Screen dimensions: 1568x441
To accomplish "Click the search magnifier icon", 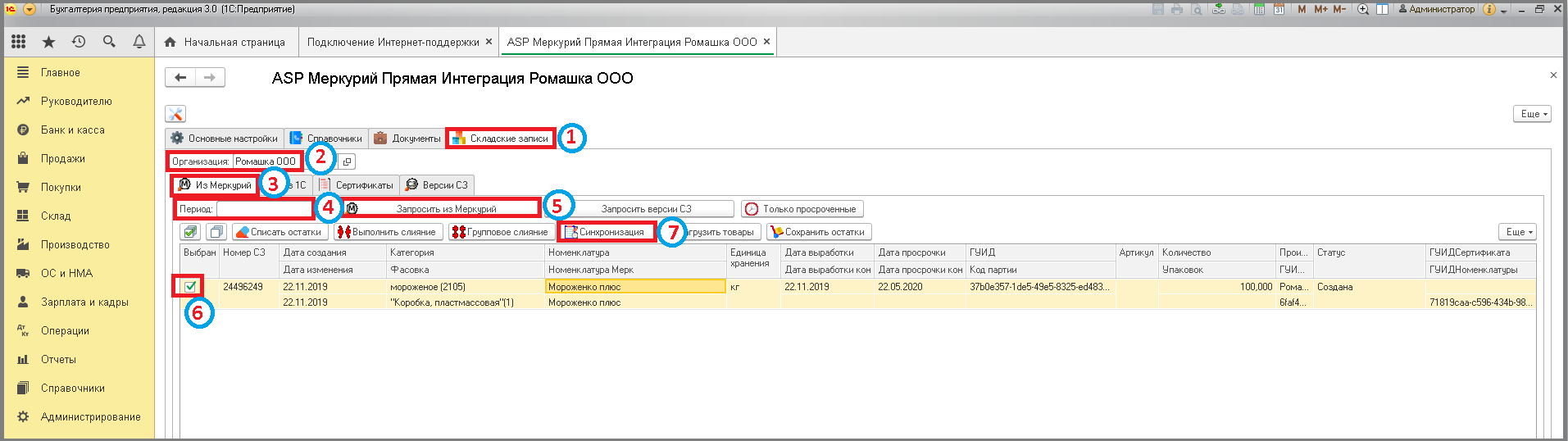I will [x=109, y=41].
